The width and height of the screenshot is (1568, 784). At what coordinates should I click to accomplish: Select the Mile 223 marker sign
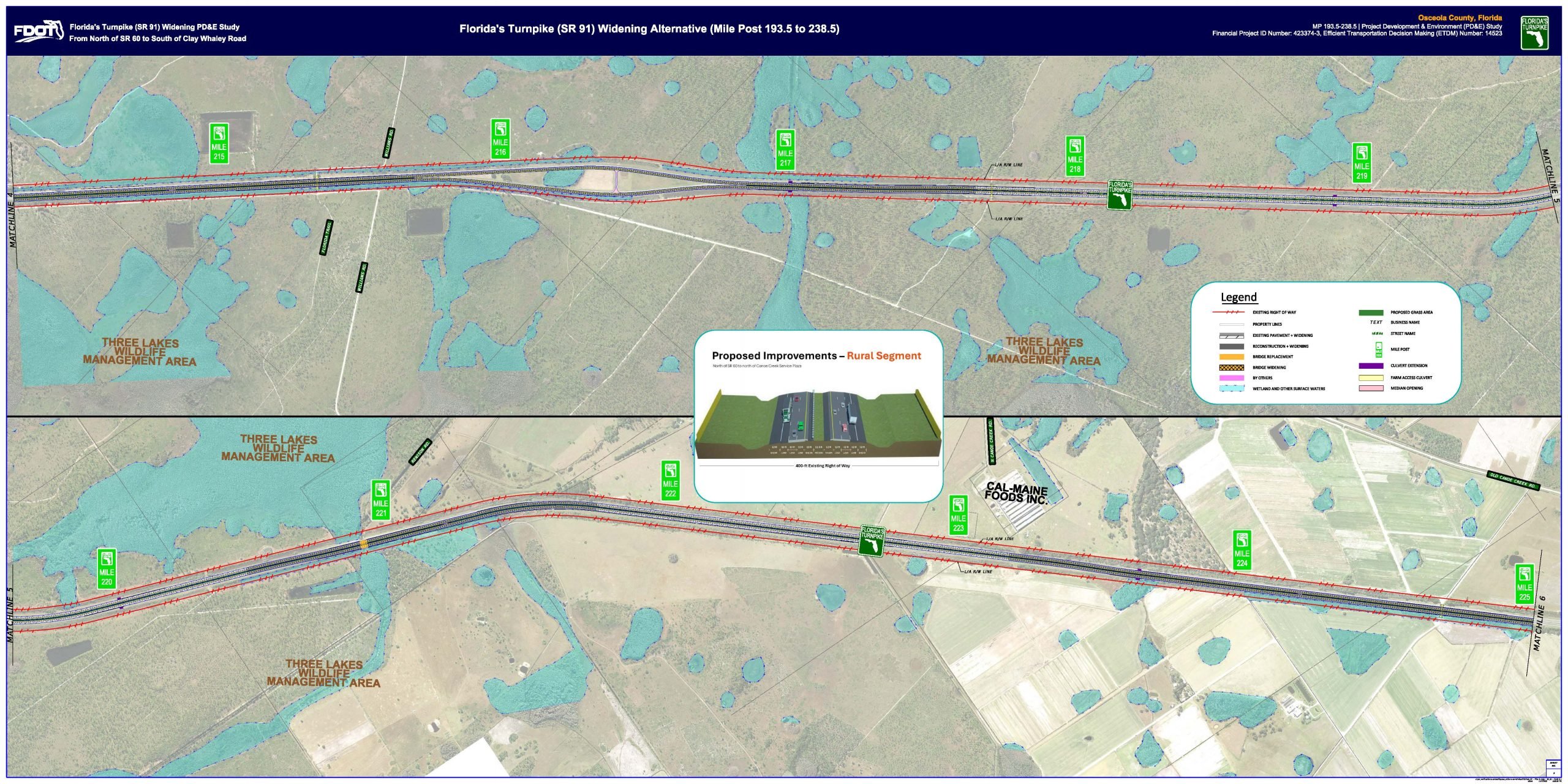958,514
